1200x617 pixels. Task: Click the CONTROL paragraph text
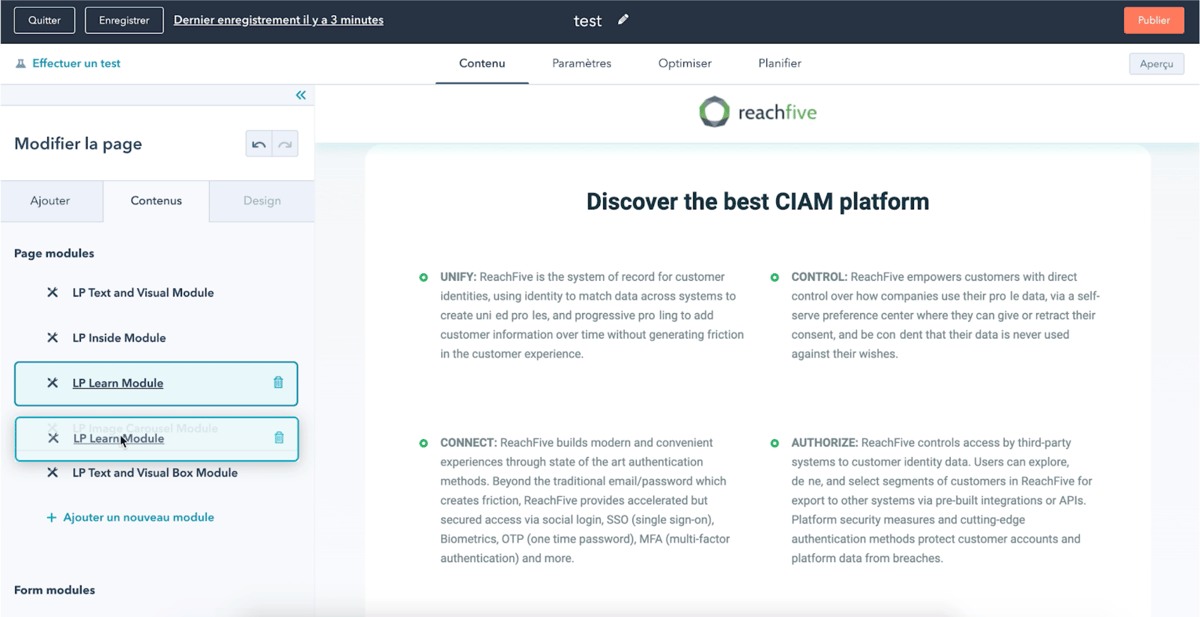click(945, 315)
